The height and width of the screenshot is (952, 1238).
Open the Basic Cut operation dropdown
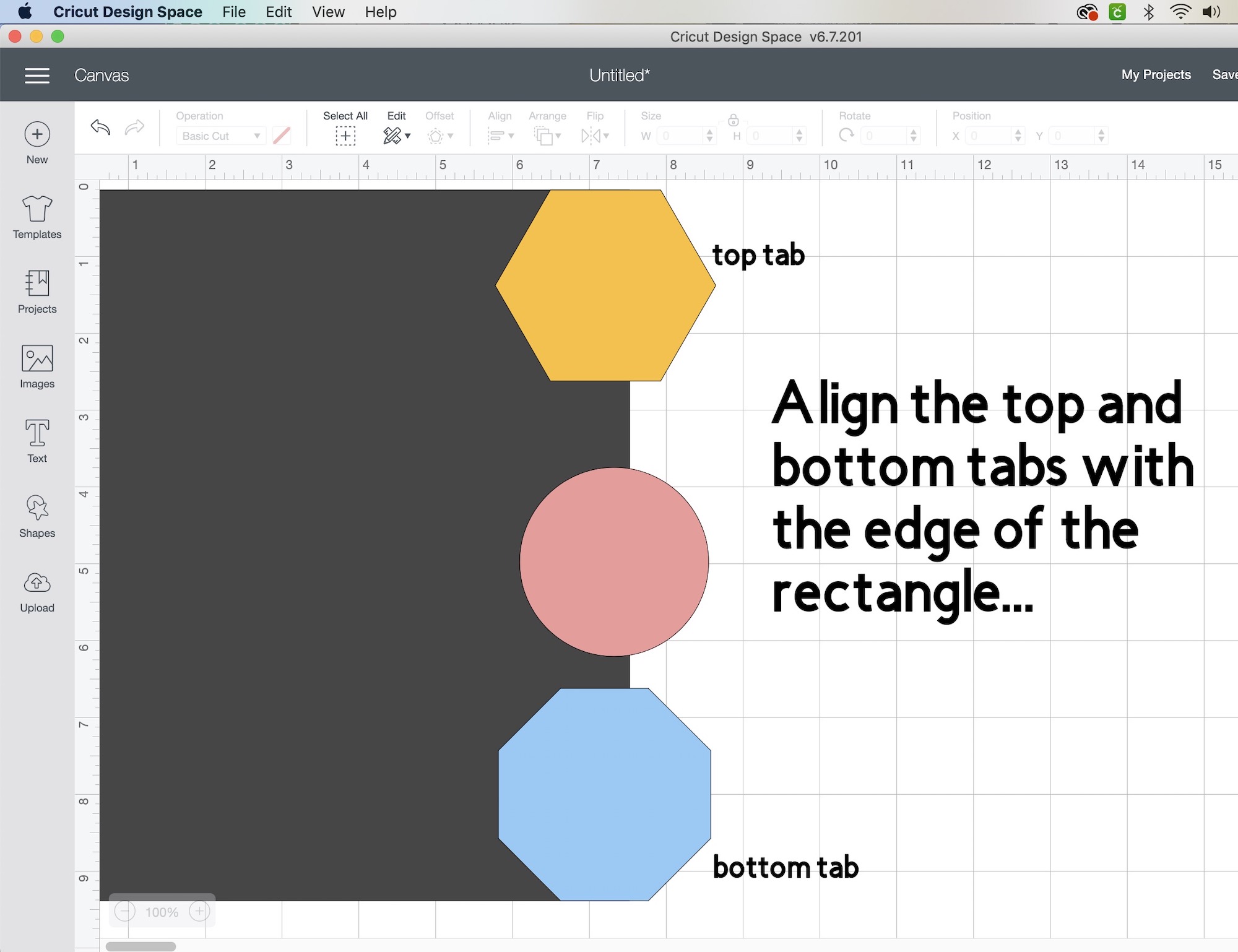click(x=221, y=136)
